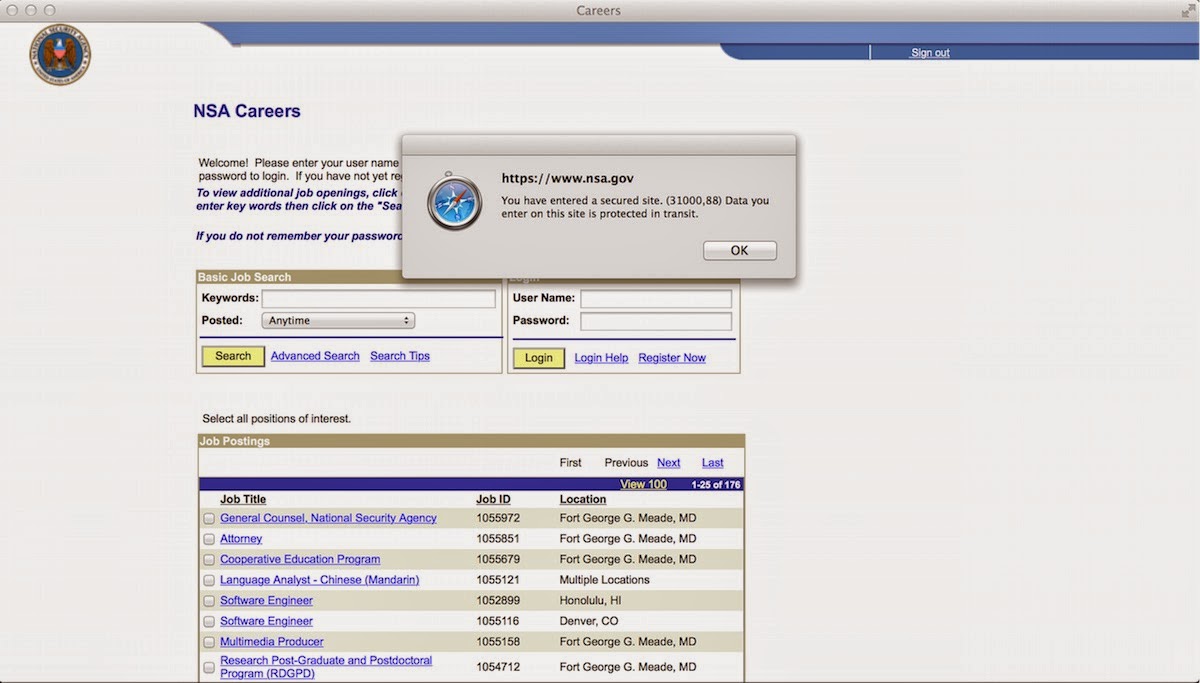Open the Cooperative Education Program posting
Viewport: 1200px width, 683px height.
pyautogui.click(x=300, y=559)
